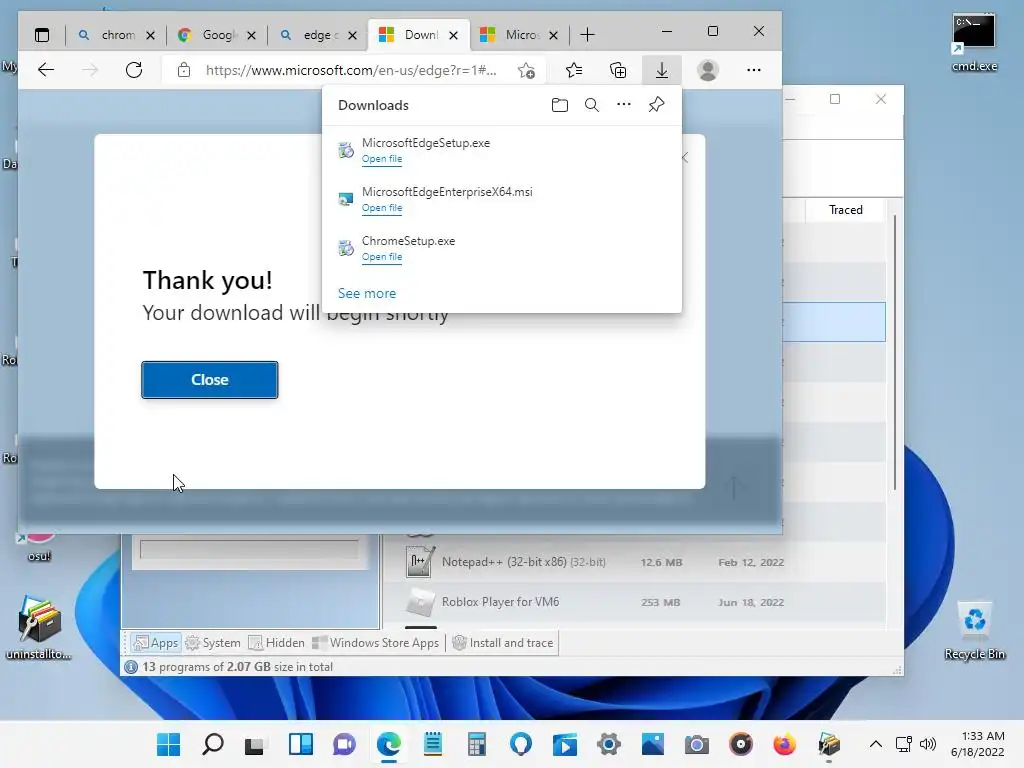This screenshot has width=1024, height=768.
Task: Open Notepad on taskbar
Action: pyautogui.click(x=433, y=744)
